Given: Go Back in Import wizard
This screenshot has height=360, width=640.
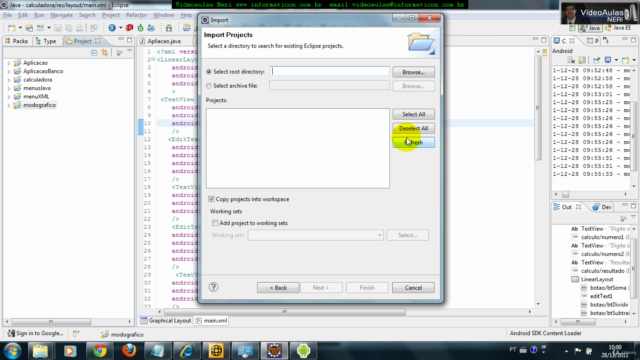Looking at the screenshot, I should [x=278, y=288].
